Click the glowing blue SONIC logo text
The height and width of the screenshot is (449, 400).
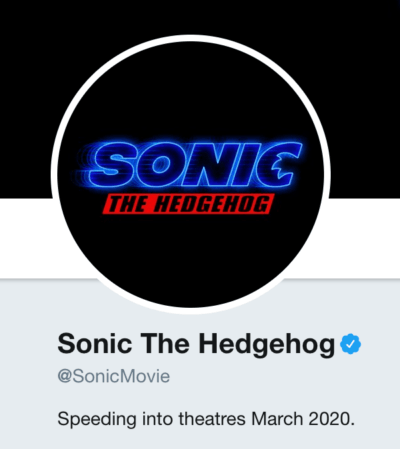[x=188, y=164]
